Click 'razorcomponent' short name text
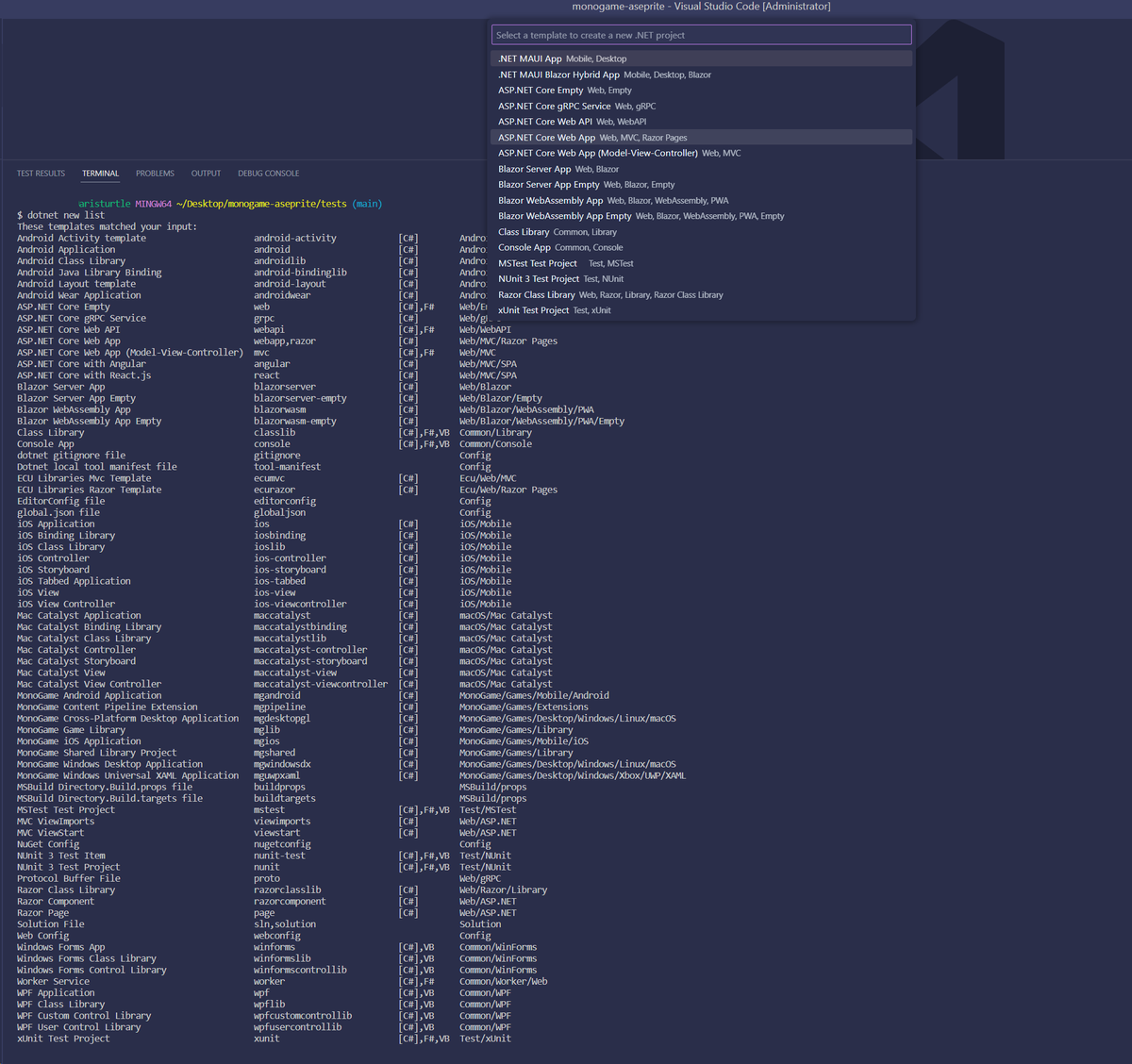1132x1064 pixels. (x=290, y=902)
